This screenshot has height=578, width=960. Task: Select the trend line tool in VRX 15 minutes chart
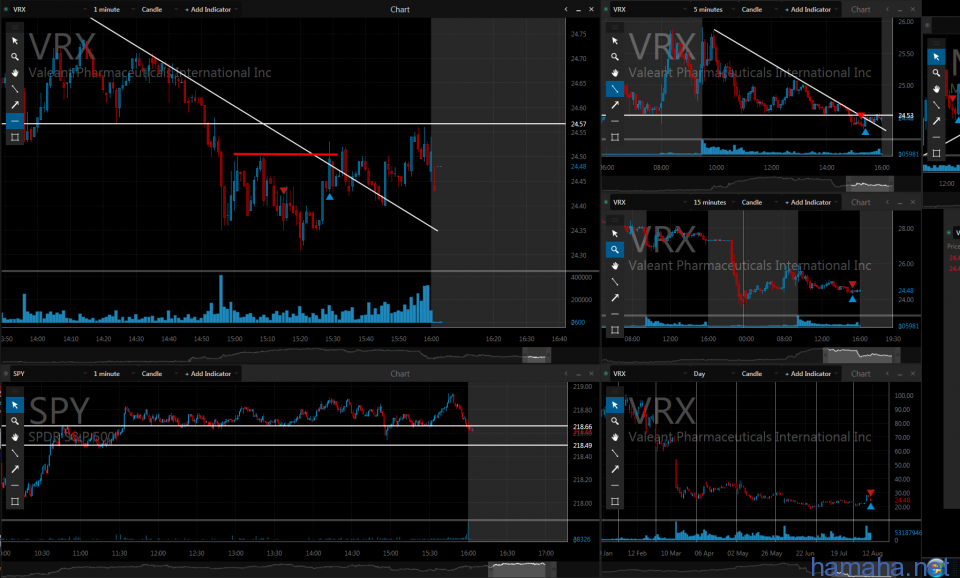pyautogui.click(x=615, y=282)
